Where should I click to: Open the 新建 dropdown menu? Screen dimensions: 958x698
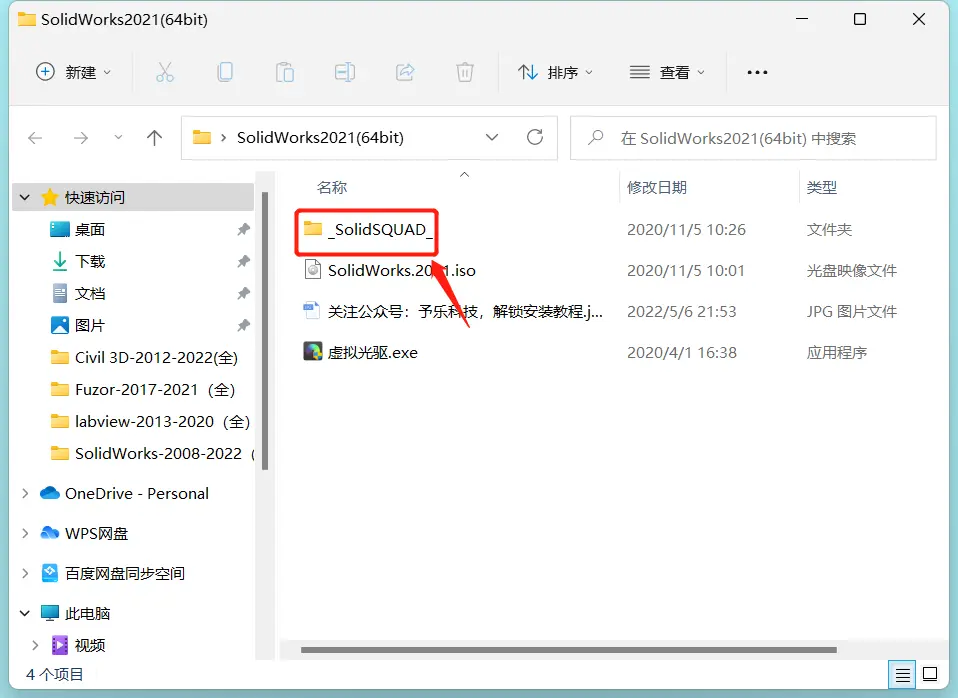pos(73,72)
